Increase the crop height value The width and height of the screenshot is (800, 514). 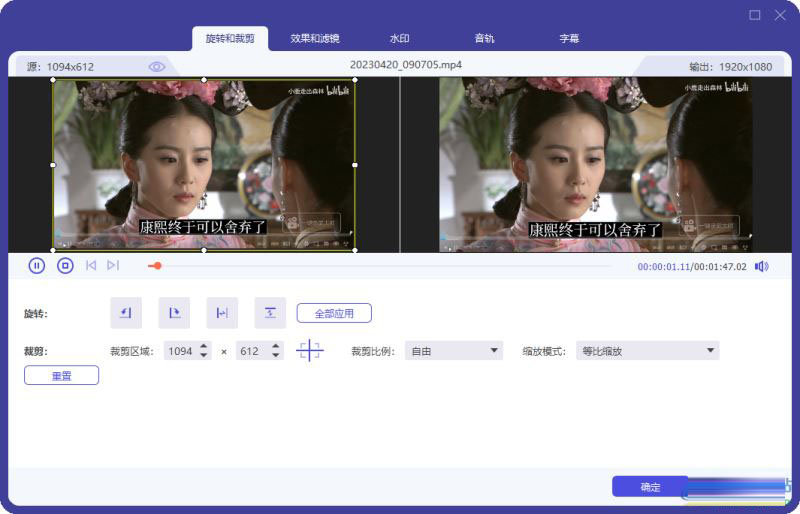point(276,346)
